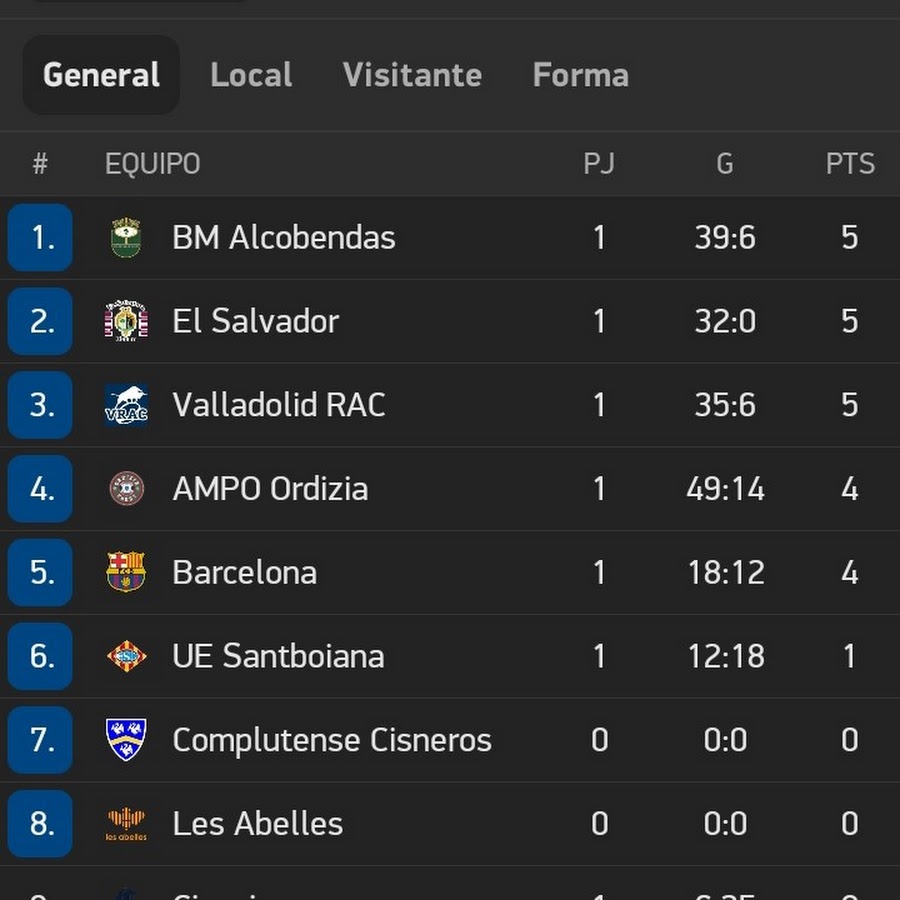
Task: Open the Valladolid RAC team page
Action: click(278, 405)
